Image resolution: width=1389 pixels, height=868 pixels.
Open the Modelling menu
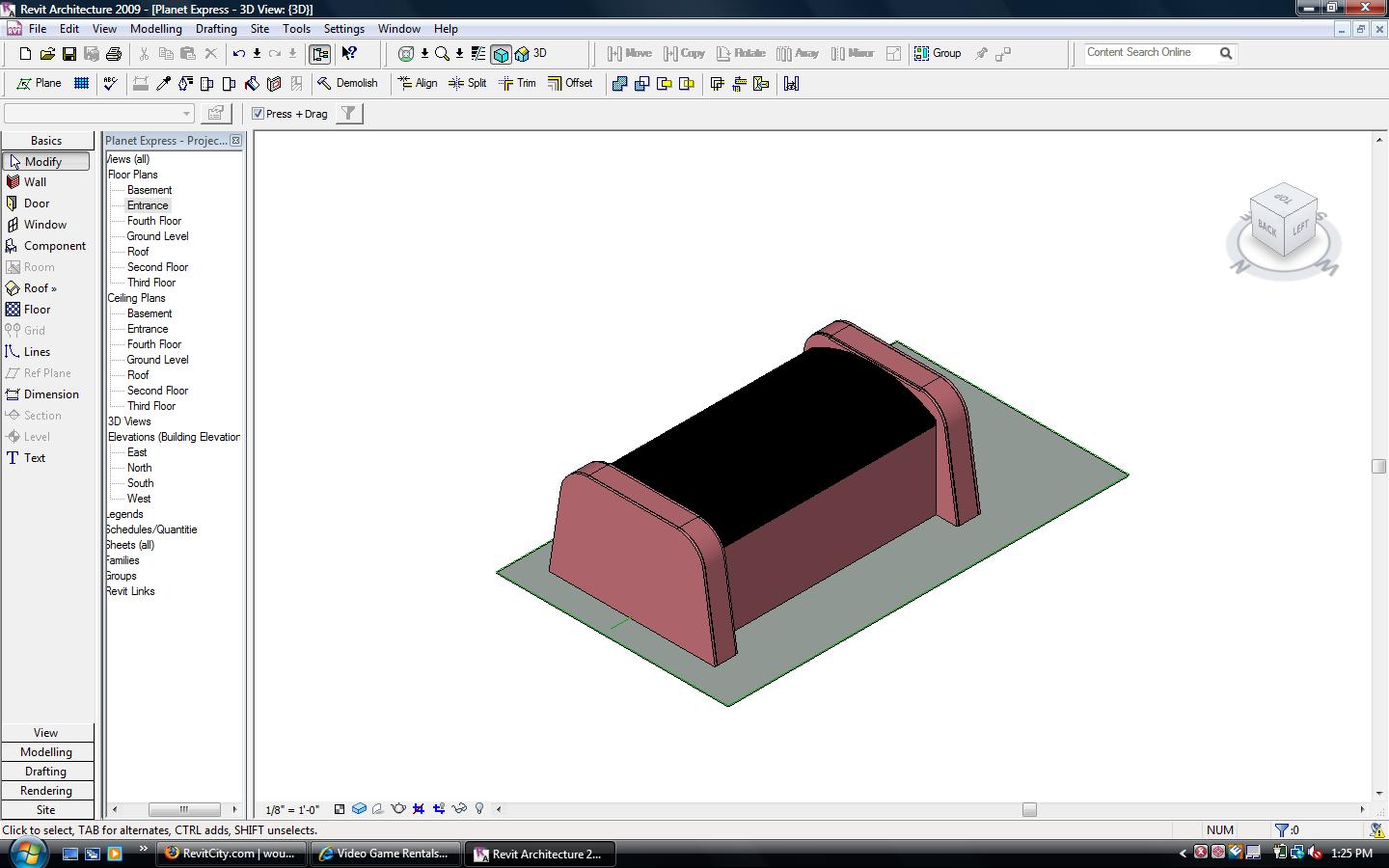155,29
